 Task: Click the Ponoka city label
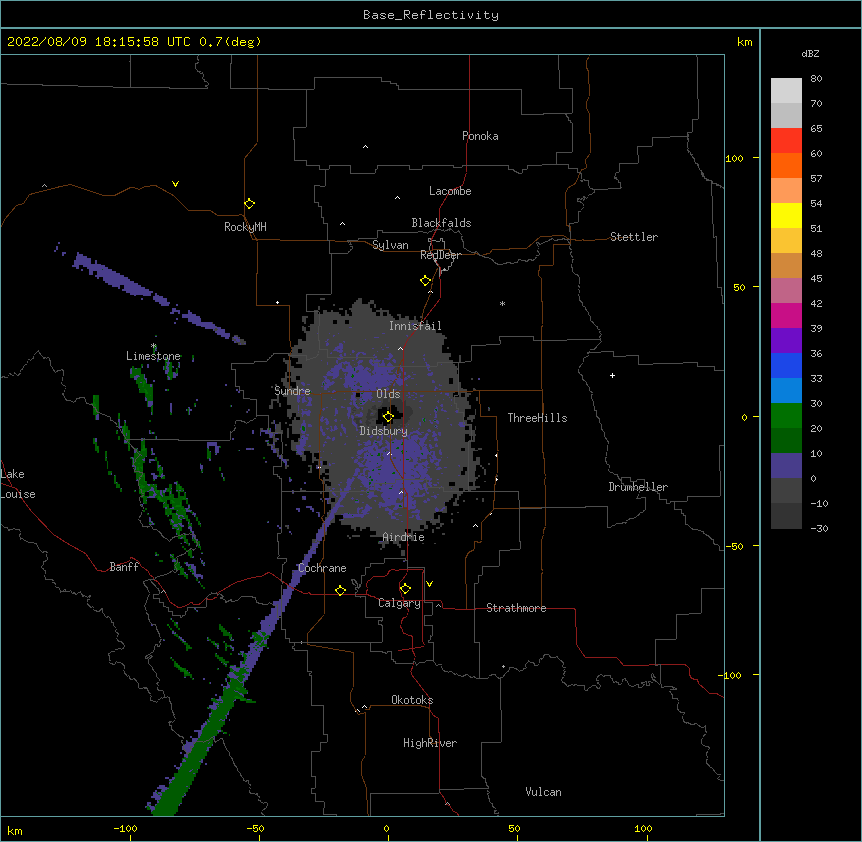click(x=480, y=136)
